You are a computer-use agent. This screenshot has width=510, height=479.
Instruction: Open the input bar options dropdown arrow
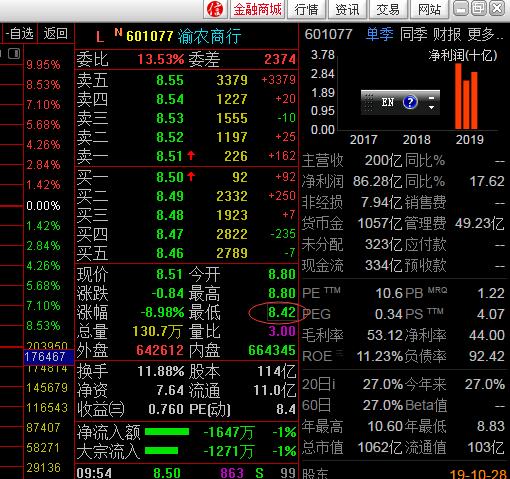tap(431, 107)
